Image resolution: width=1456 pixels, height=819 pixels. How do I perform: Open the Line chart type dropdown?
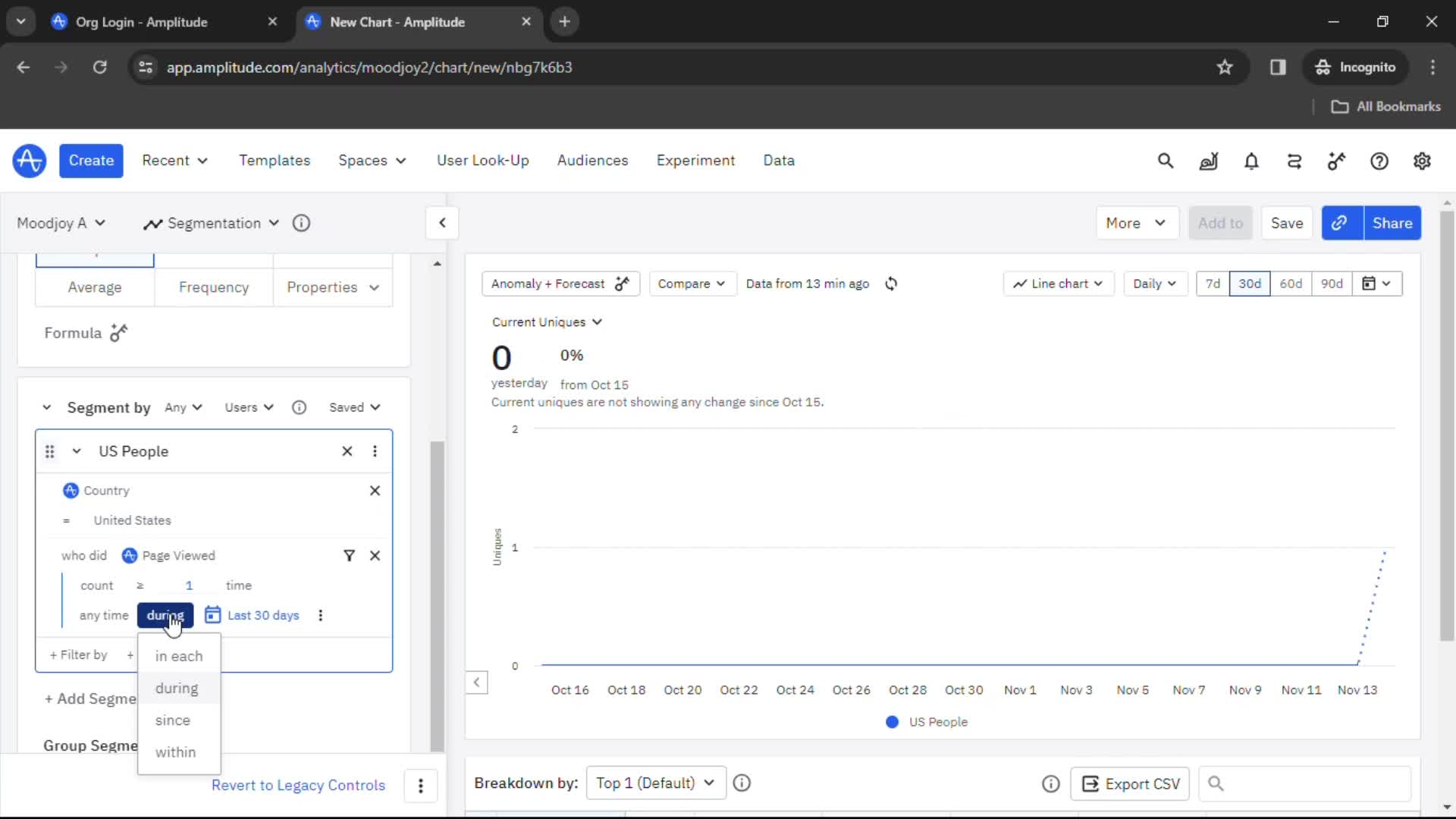click(1058, 284)
